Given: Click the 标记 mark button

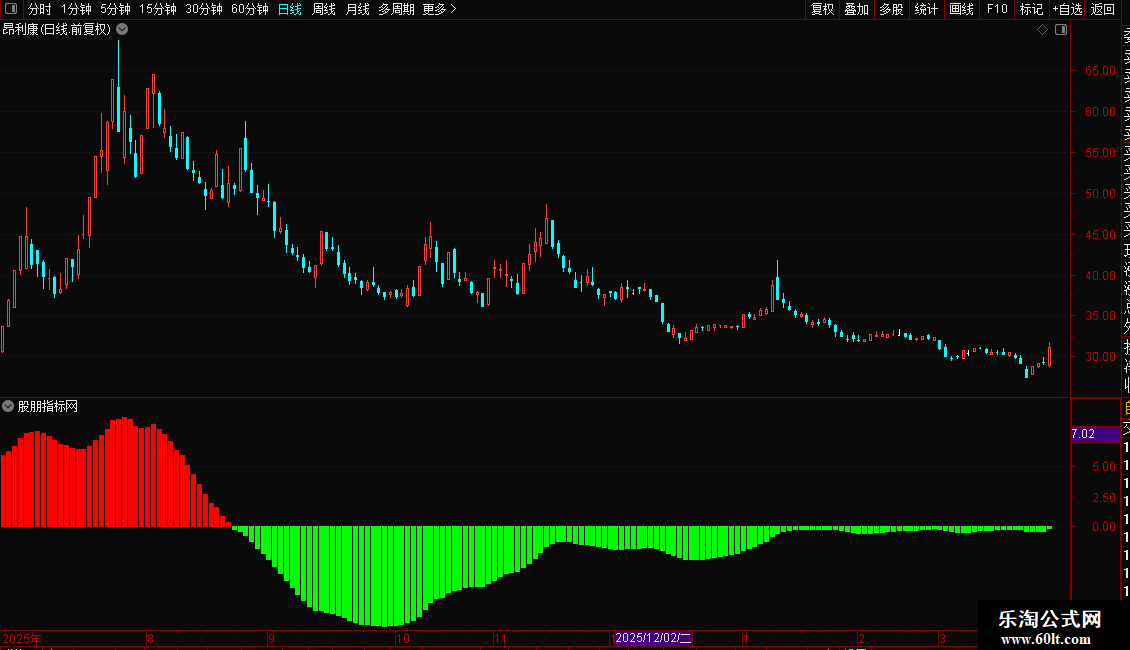Looking at the screenshot, I should [x=1031, y=9].
